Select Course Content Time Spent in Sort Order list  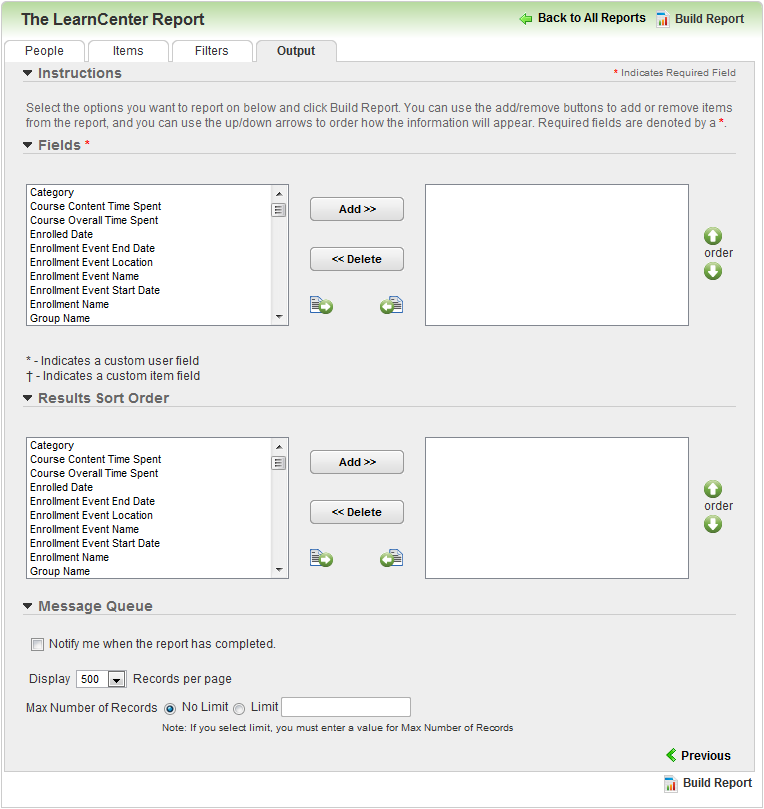(149, 459)
